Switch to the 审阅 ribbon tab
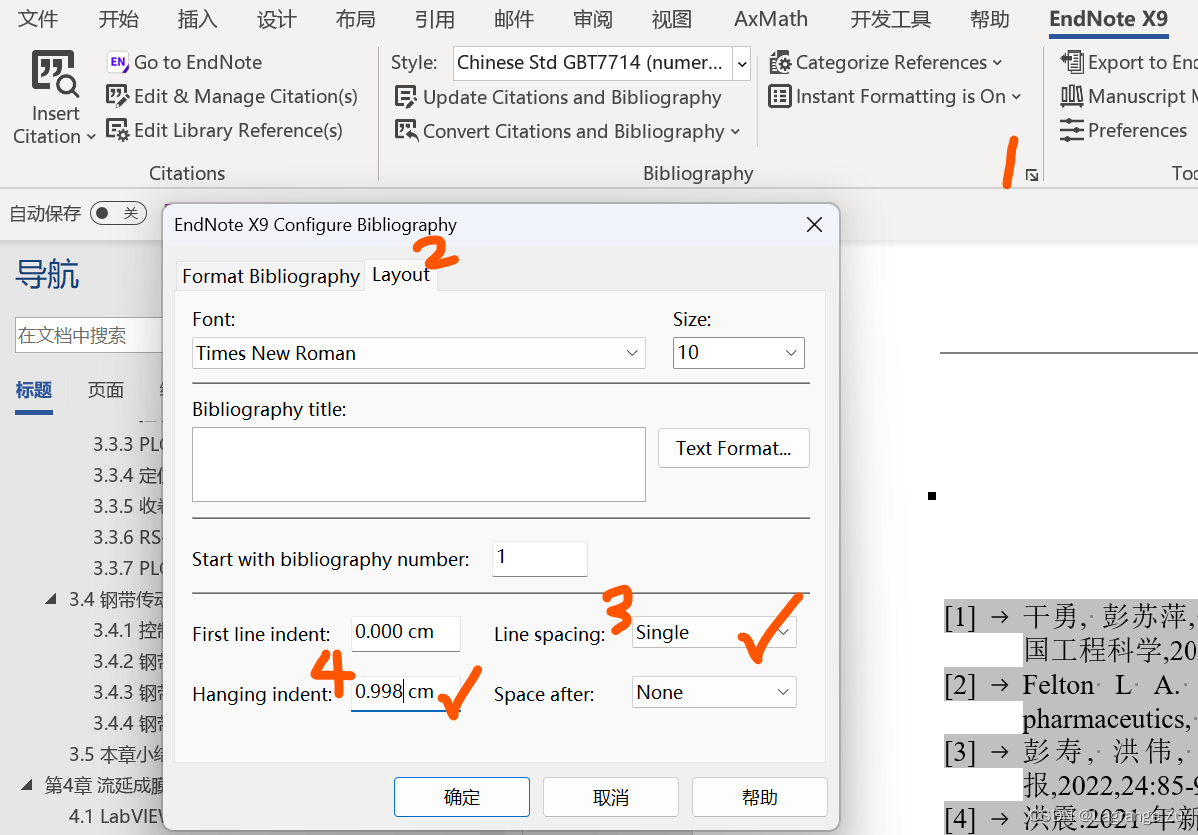Screen dimensions: 1198x835 [x=593, y=18]
